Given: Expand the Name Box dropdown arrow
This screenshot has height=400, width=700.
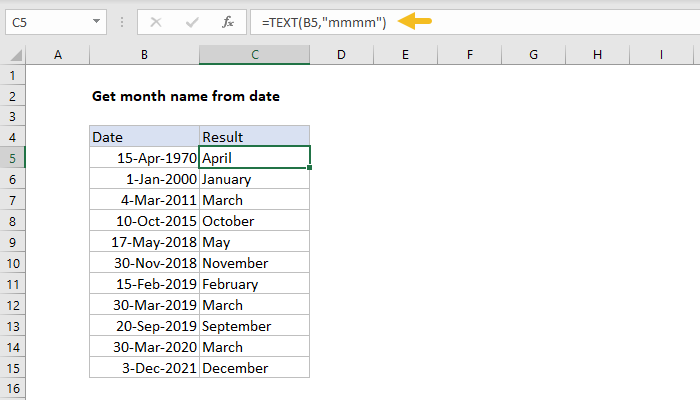Looking at the screenshot, I should 95,21.
